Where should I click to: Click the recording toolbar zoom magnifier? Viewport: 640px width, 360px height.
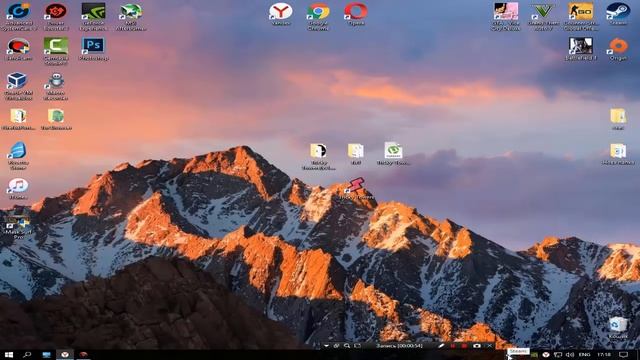tap(347, 346)
